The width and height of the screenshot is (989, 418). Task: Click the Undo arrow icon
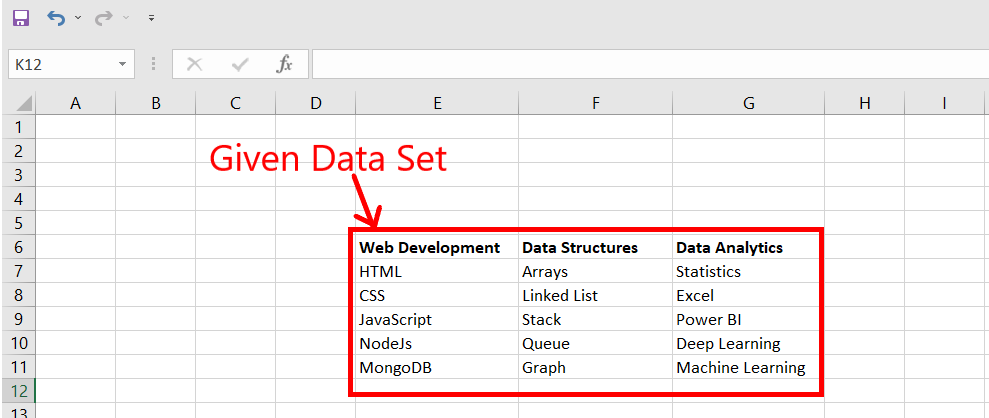[x=56, y=18]
